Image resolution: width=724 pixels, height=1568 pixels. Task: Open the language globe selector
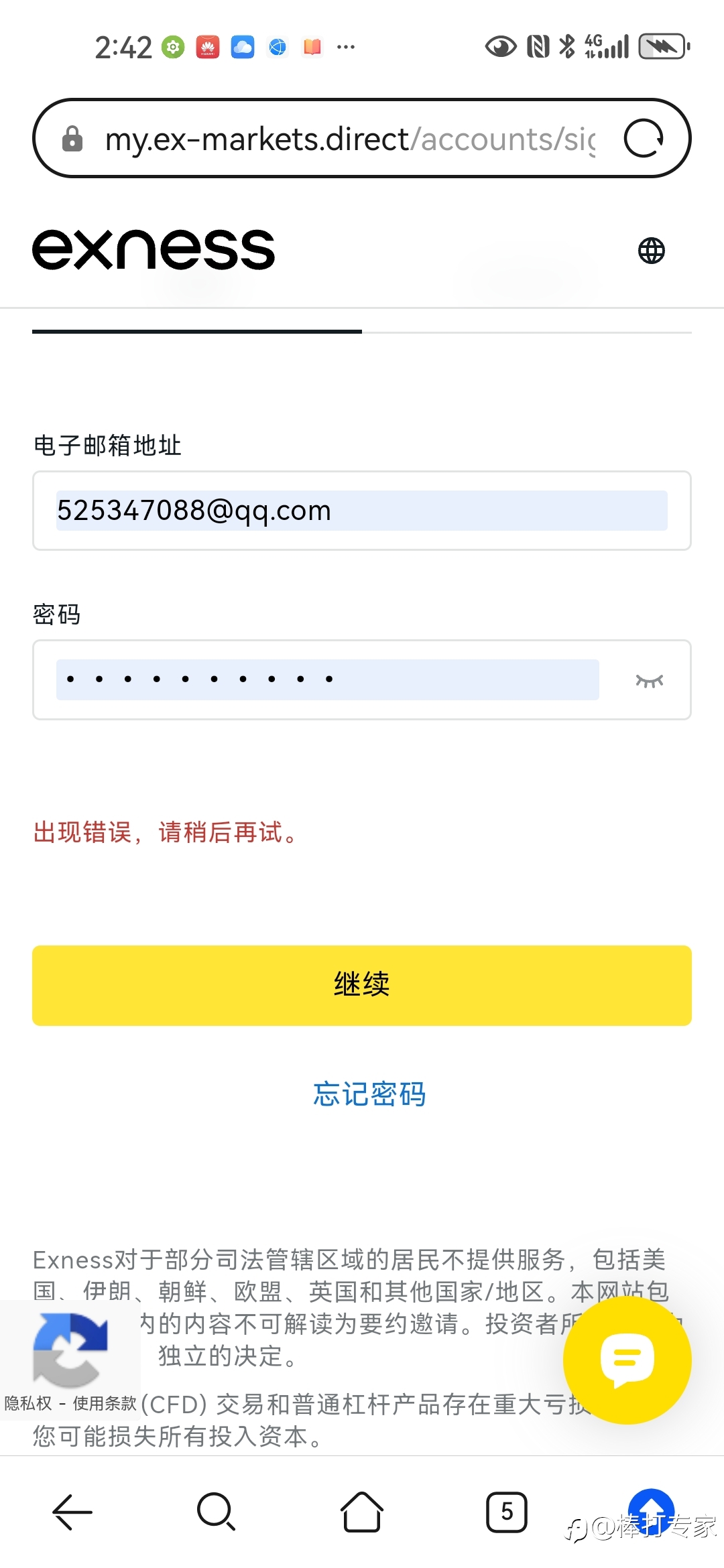coord(651,251)
